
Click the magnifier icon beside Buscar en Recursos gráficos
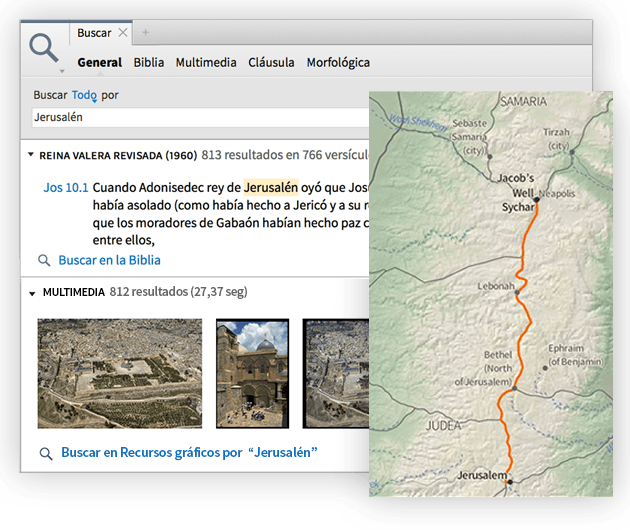(x=46, y=454)
